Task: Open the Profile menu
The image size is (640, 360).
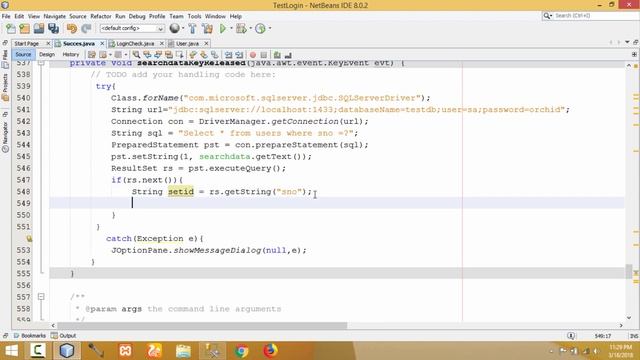Action: [157, 16]
